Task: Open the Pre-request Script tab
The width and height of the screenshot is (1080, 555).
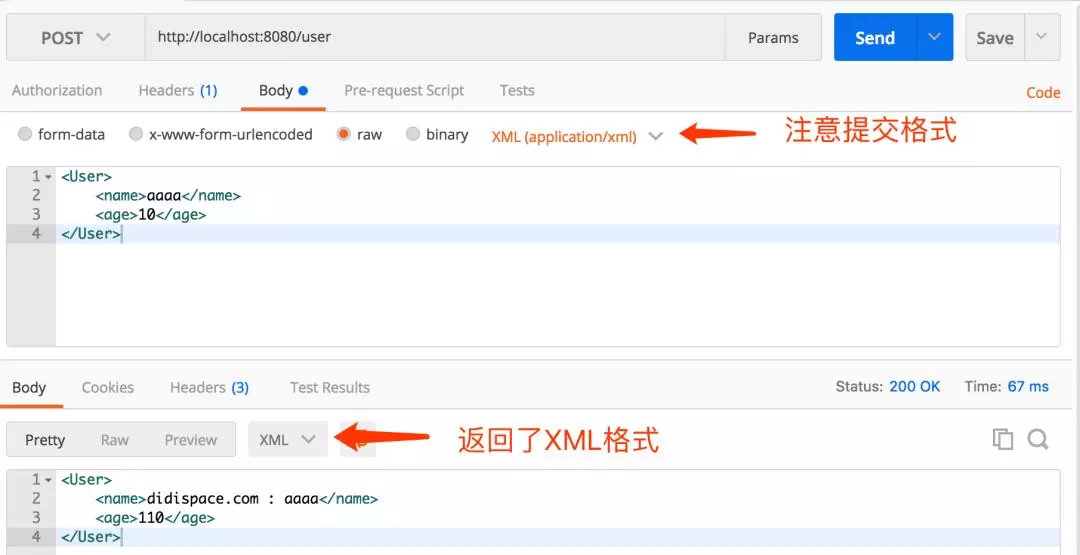Action: click(x=404, y=90)
